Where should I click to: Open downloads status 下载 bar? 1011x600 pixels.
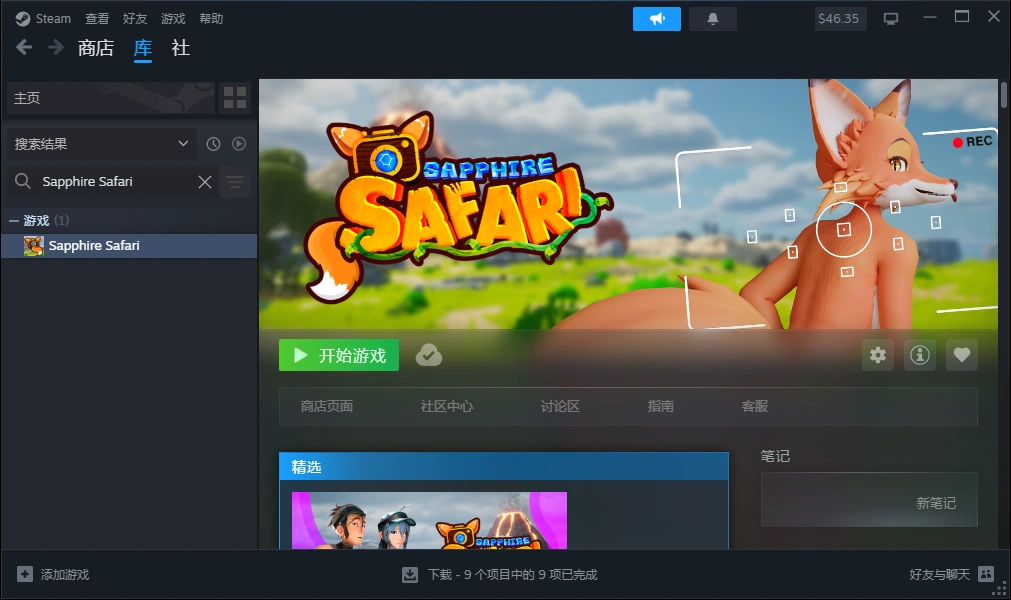point(500,574)
